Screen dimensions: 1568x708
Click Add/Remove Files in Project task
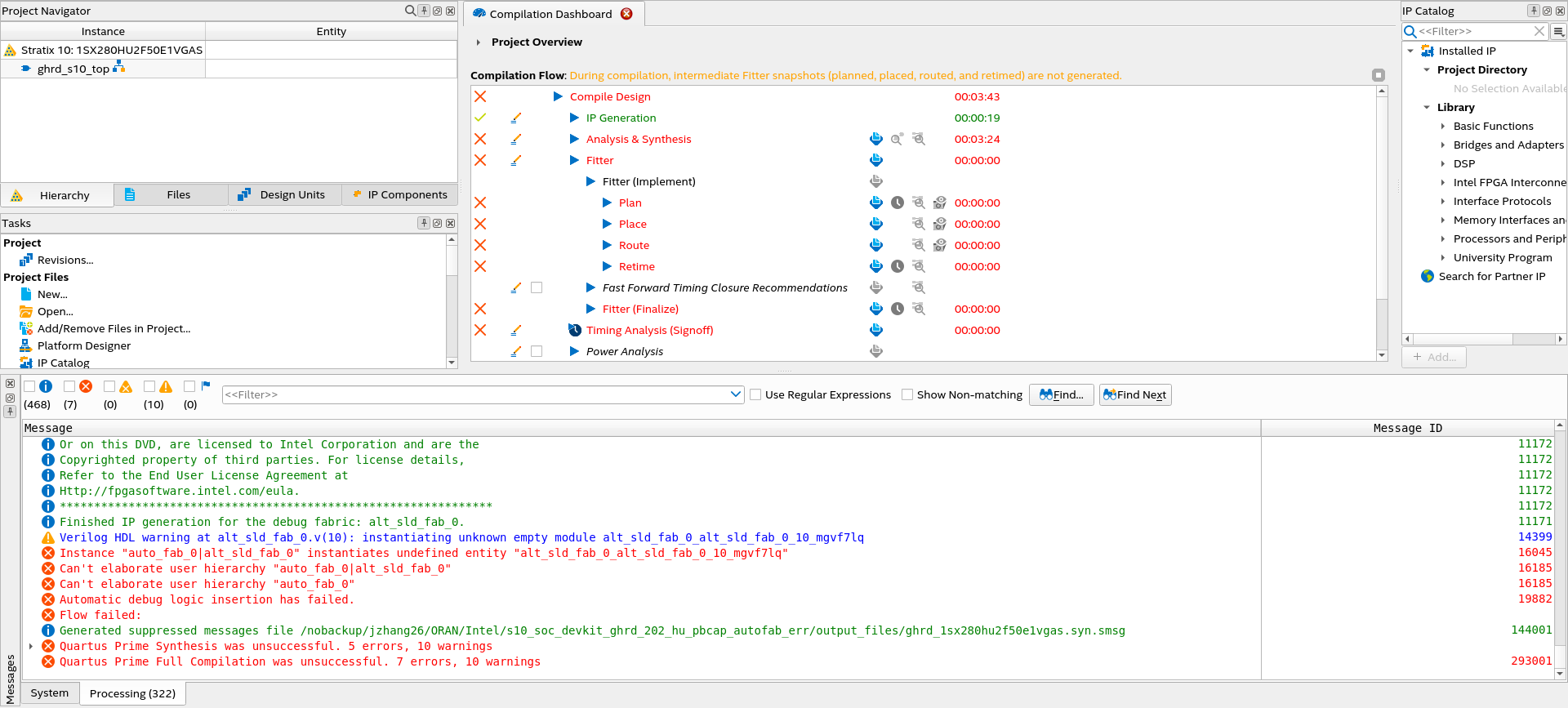click(114, 328)
